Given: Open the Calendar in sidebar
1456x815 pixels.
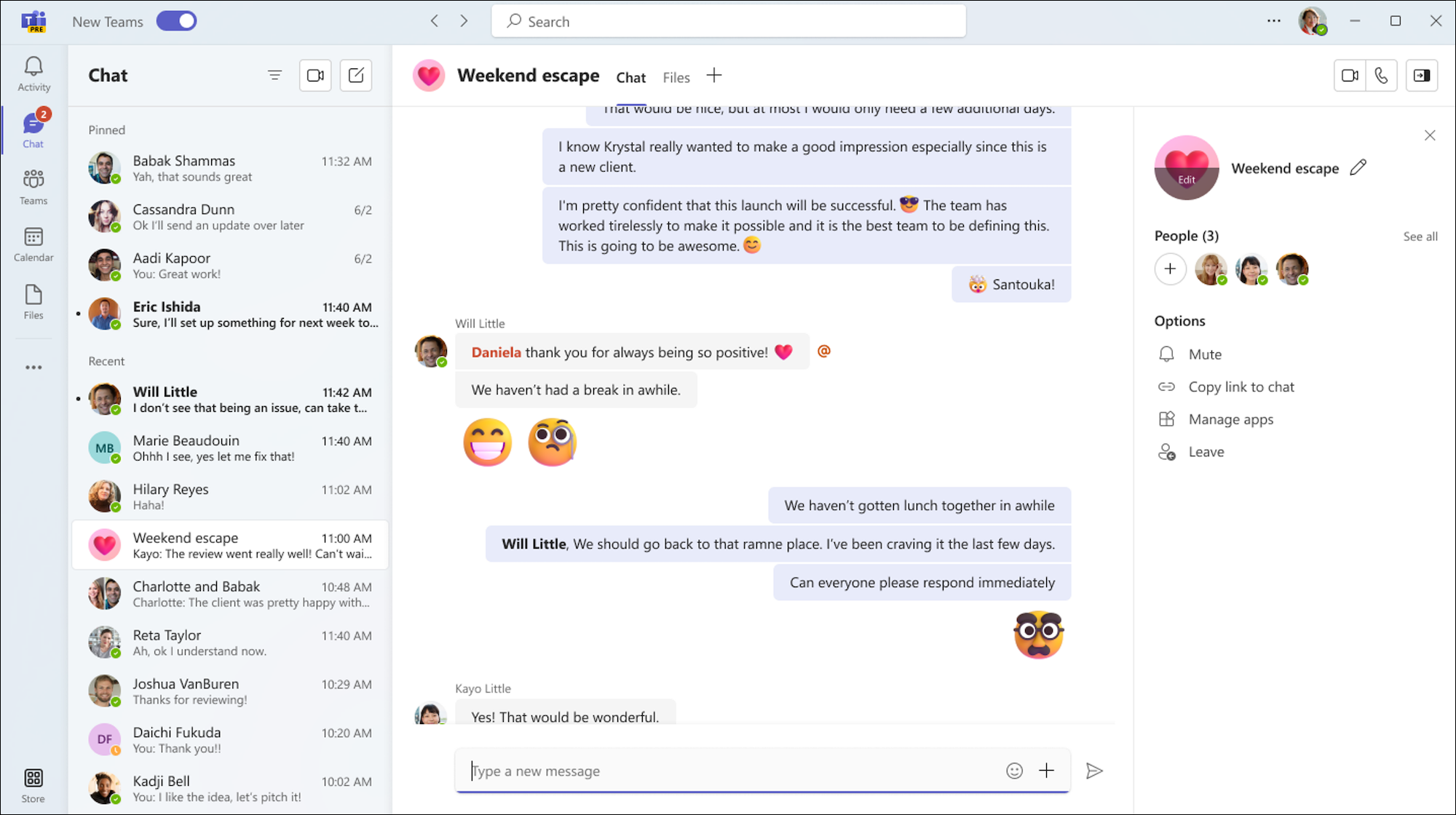Looking at the screenshot, I should 33,244.
